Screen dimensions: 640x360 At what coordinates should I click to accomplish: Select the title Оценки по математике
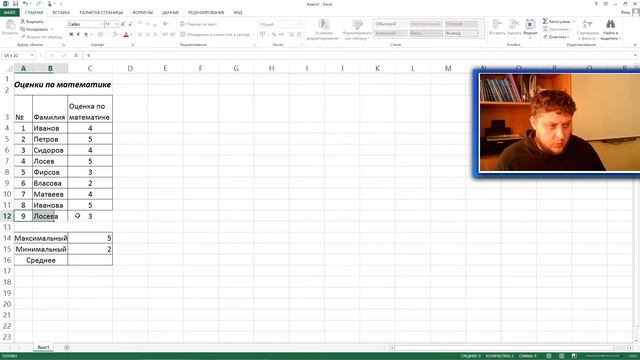[62, 84]
